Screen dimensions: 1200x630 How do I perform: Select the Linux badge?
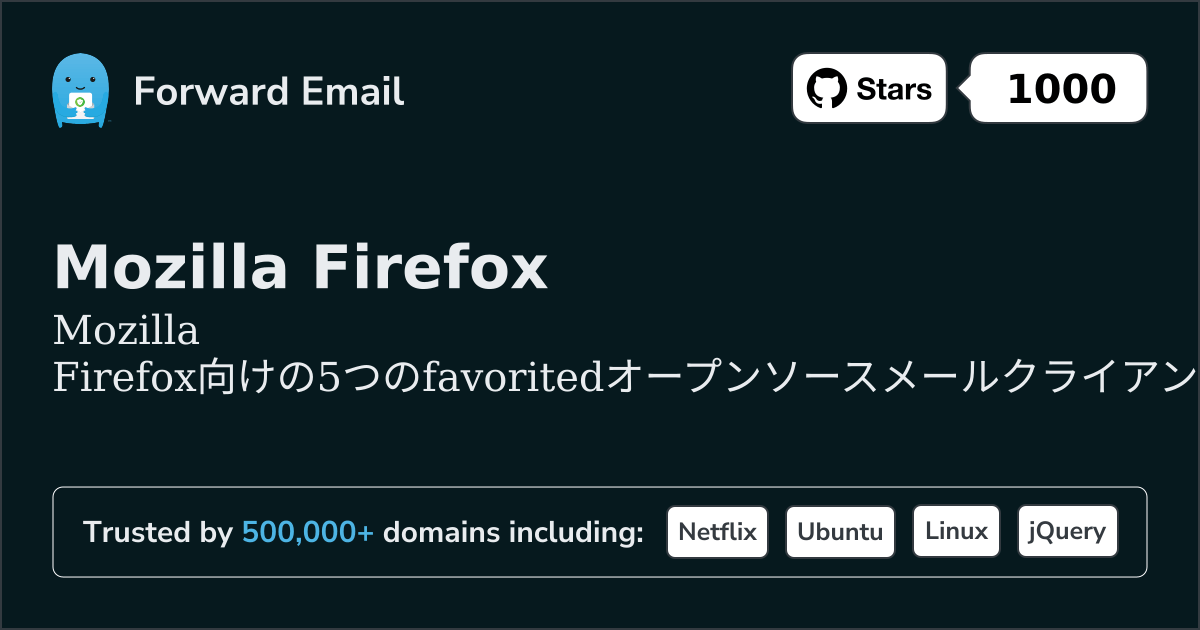click(x=956, y=531)
